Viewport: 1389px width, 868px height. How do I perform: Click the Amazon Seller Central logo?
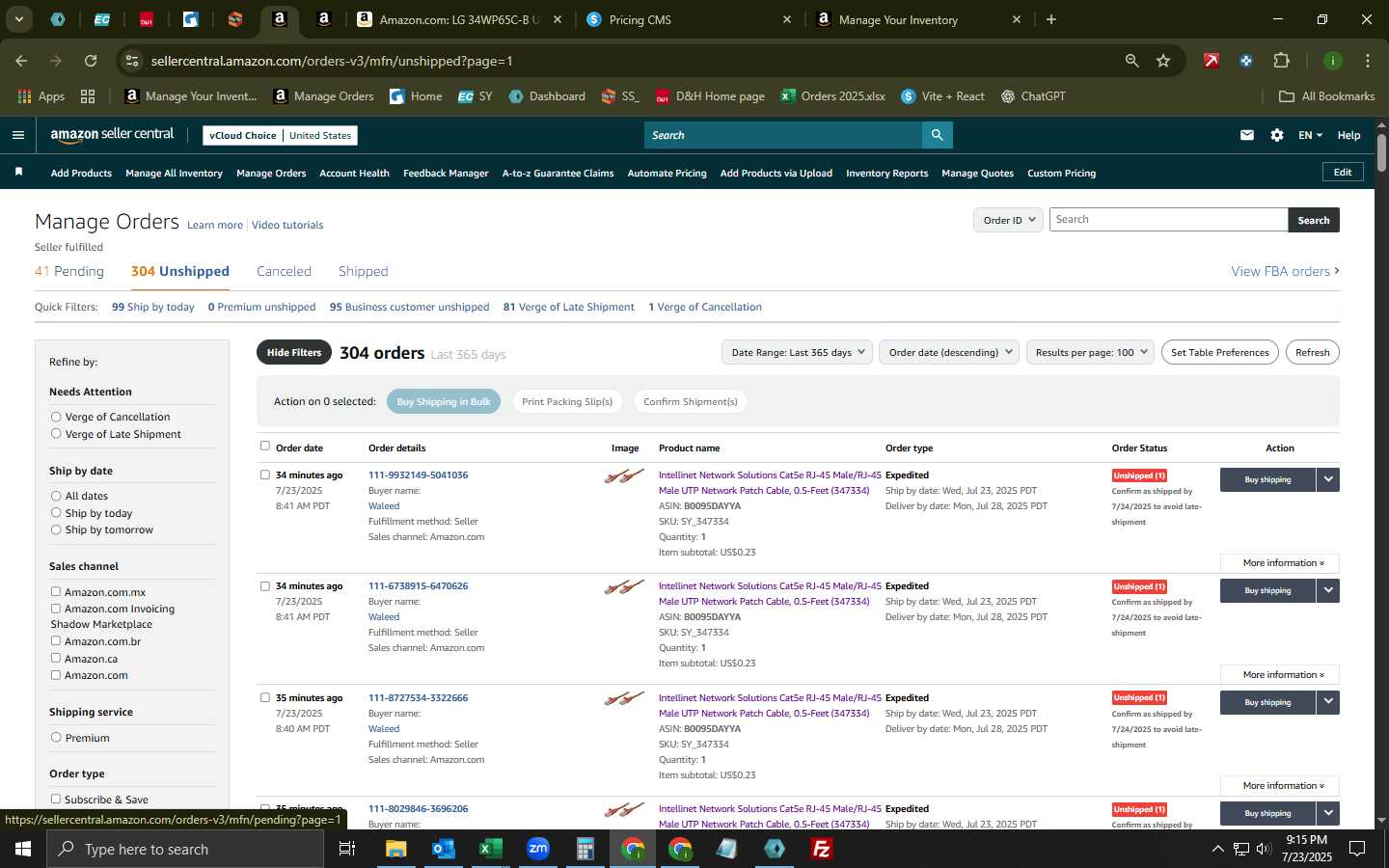(x=112, y=135)
